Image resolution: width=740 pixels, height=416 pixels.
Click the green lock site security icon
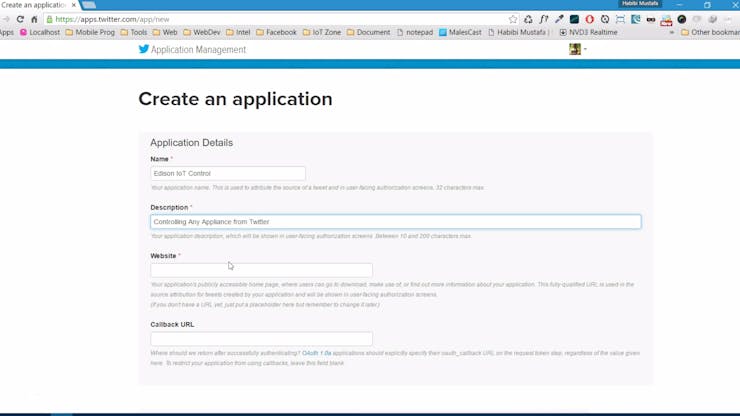click(x=50, y=19)
